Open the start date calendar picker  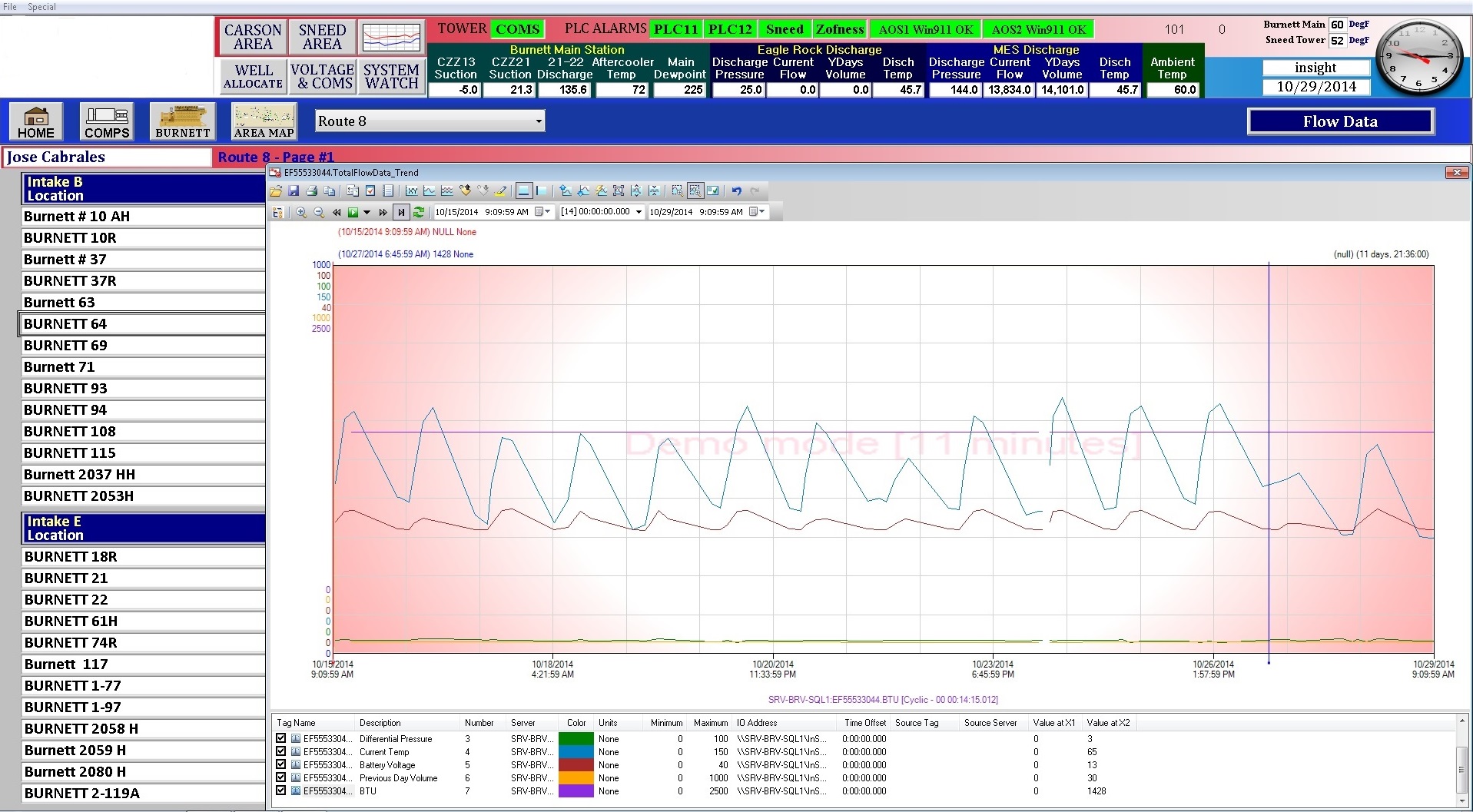[x=540, y=213]
